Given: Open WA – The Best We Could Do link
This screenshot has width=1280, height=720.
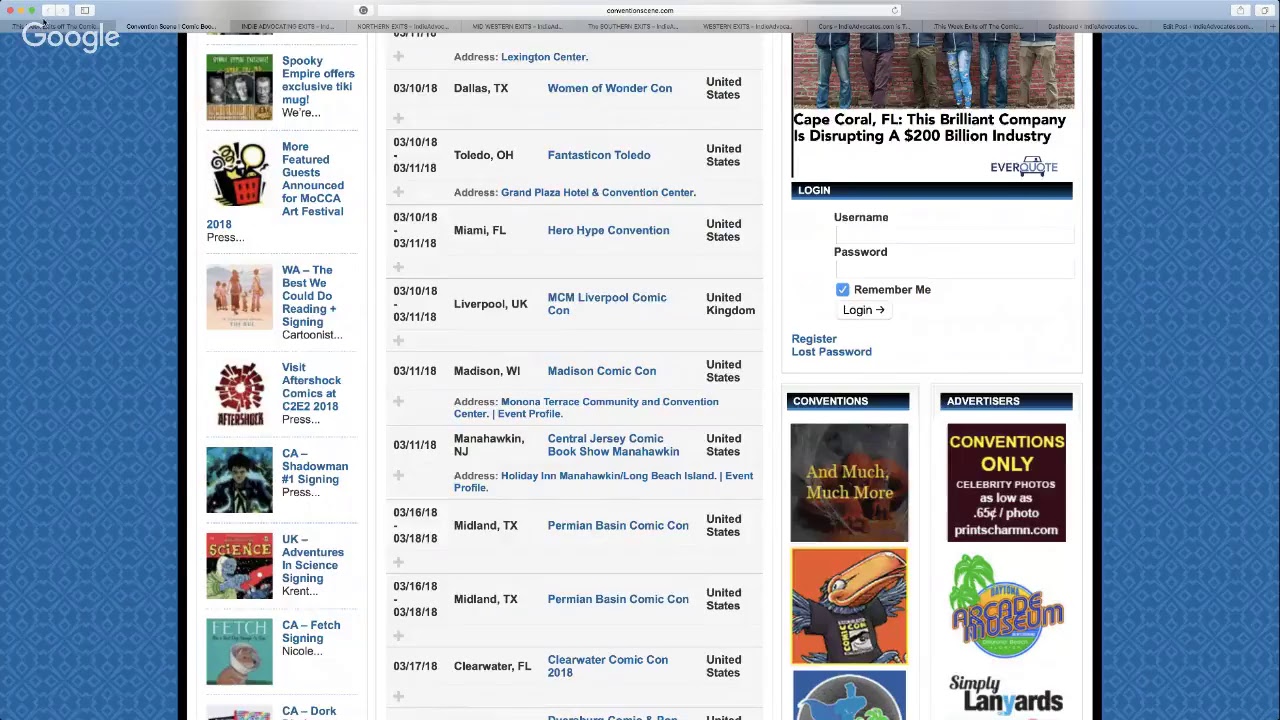Looking at the screenshot, I should [x=308, y=296].
